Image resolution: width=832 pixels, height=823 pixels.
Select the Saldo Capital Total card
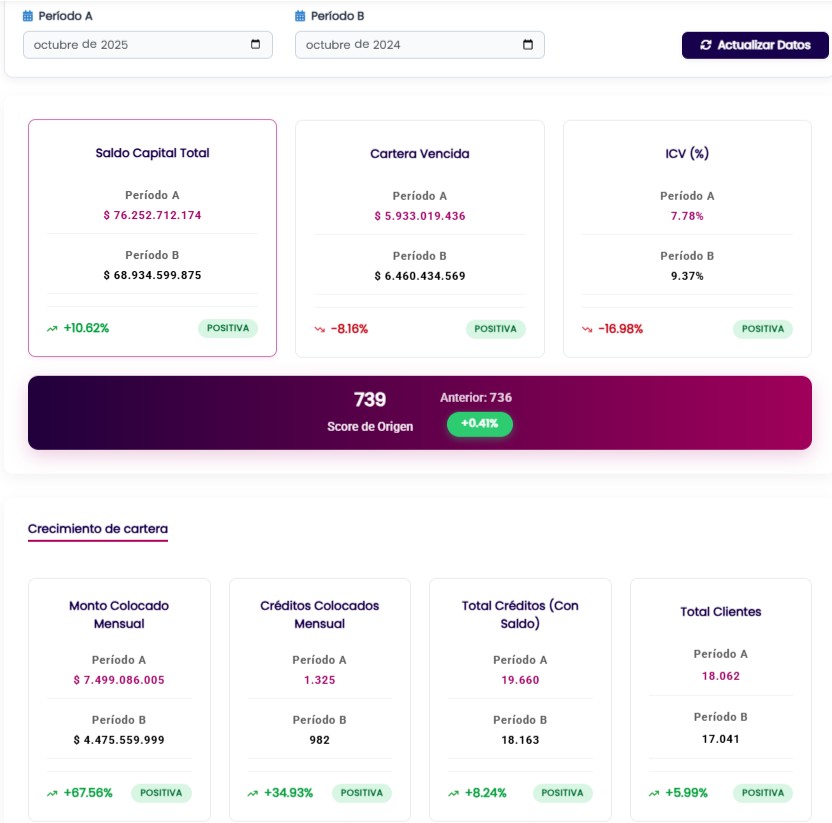click(152, 237)
